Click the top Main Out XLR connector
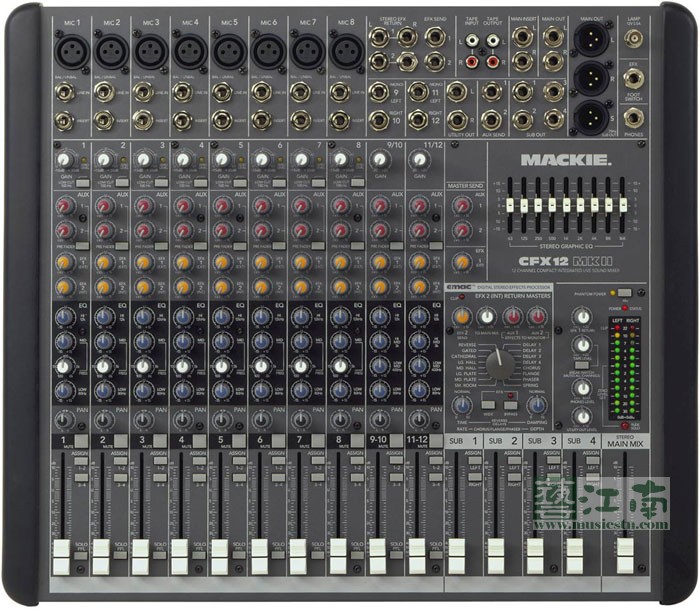The height and width of the screenshot is (610, 700). (586, 42)
